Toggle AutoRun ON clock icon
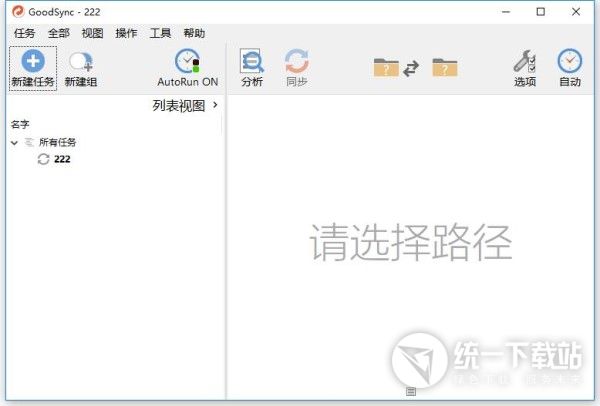This screenshot has height=406, width=600. (187, 61)
